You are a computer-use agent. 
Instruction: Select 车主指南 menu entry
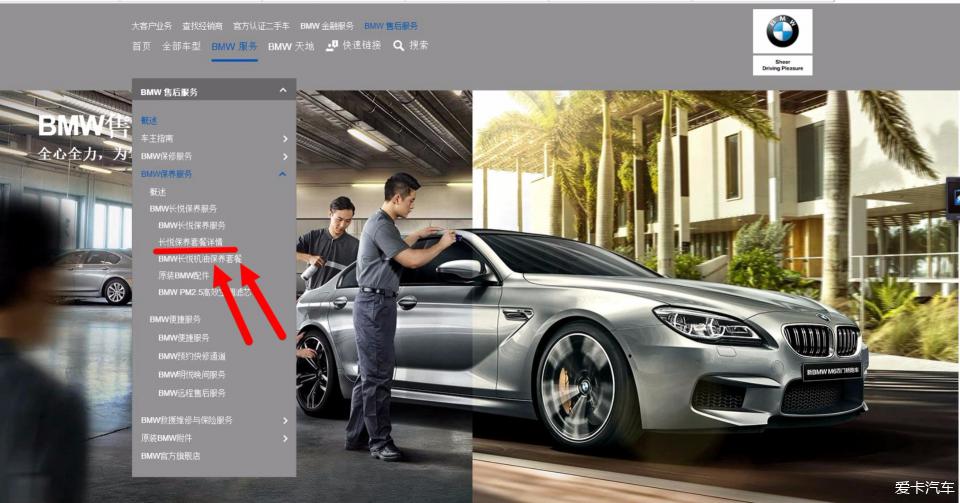point(157,138)
